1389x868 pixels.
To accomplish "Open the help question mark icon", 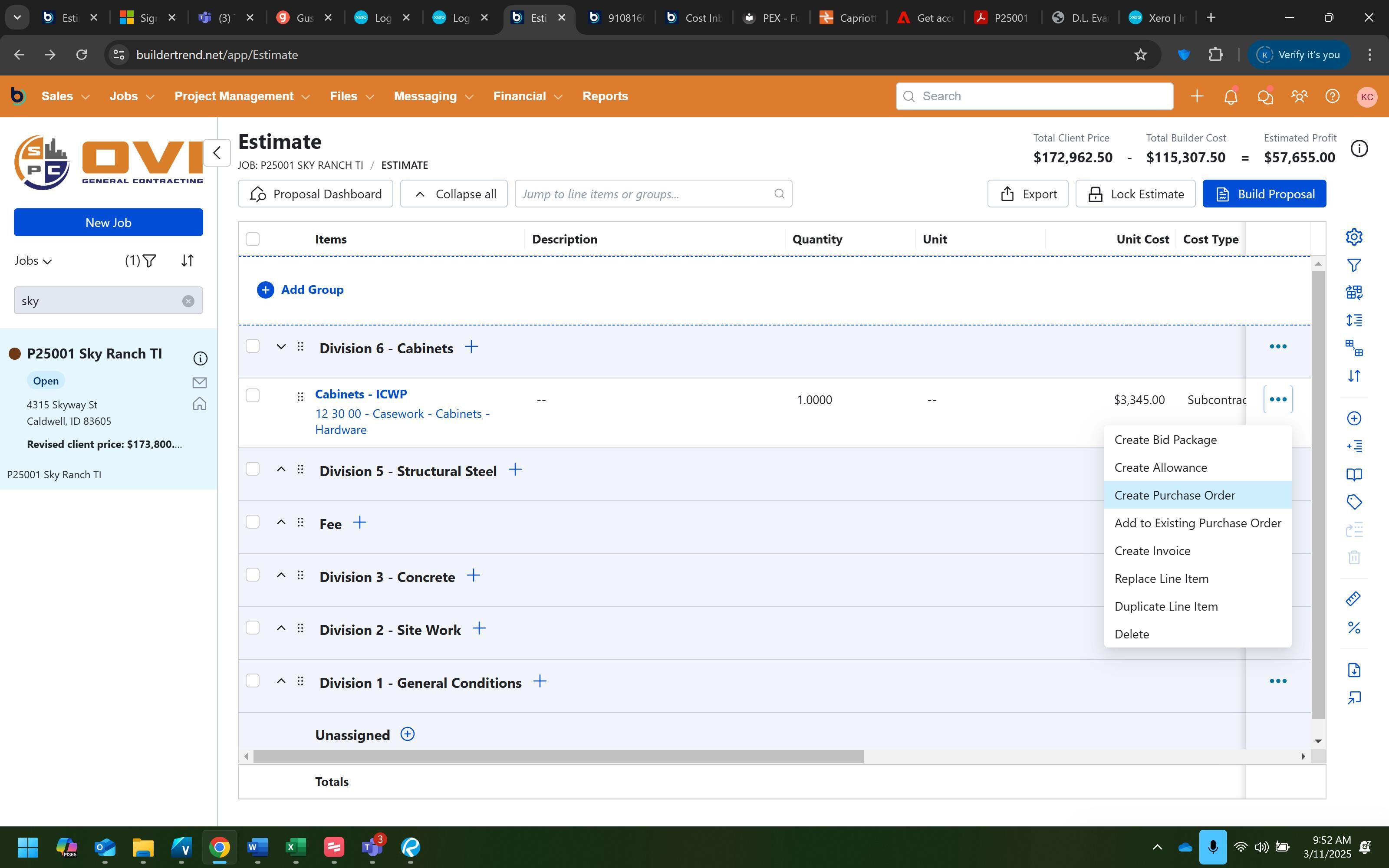I will pos(1332,96).
